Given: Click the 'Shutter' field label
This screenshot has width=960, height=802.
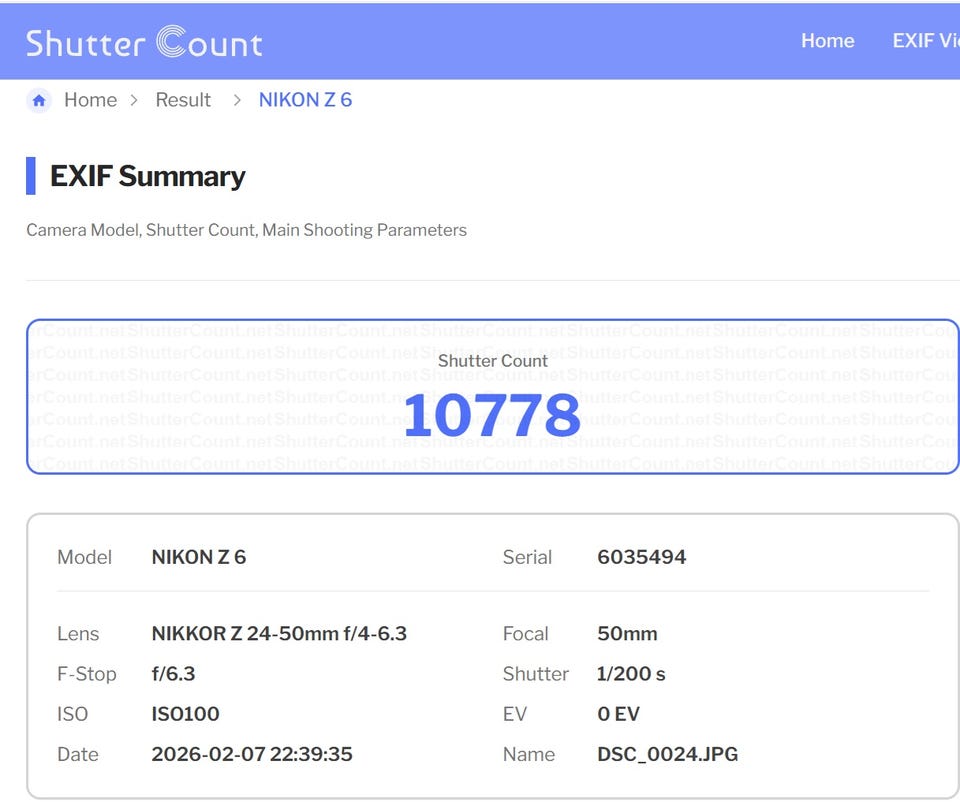Looking at the screenshot, I should click(x=536, y=674).
